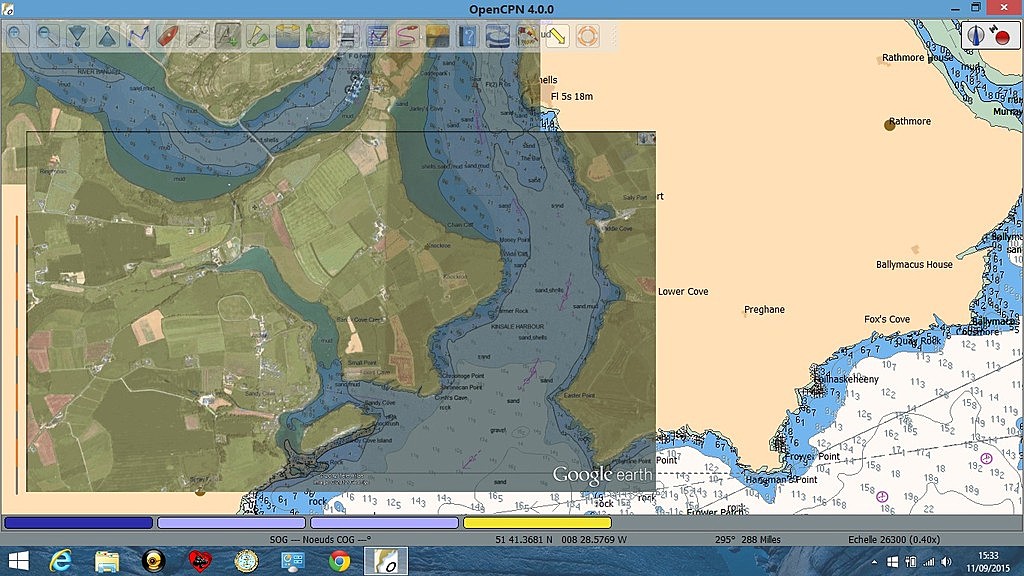The height and width of the screenshot is (576, 1024).
Task: Click the compass north-up indicator
Action: (976, 35)
